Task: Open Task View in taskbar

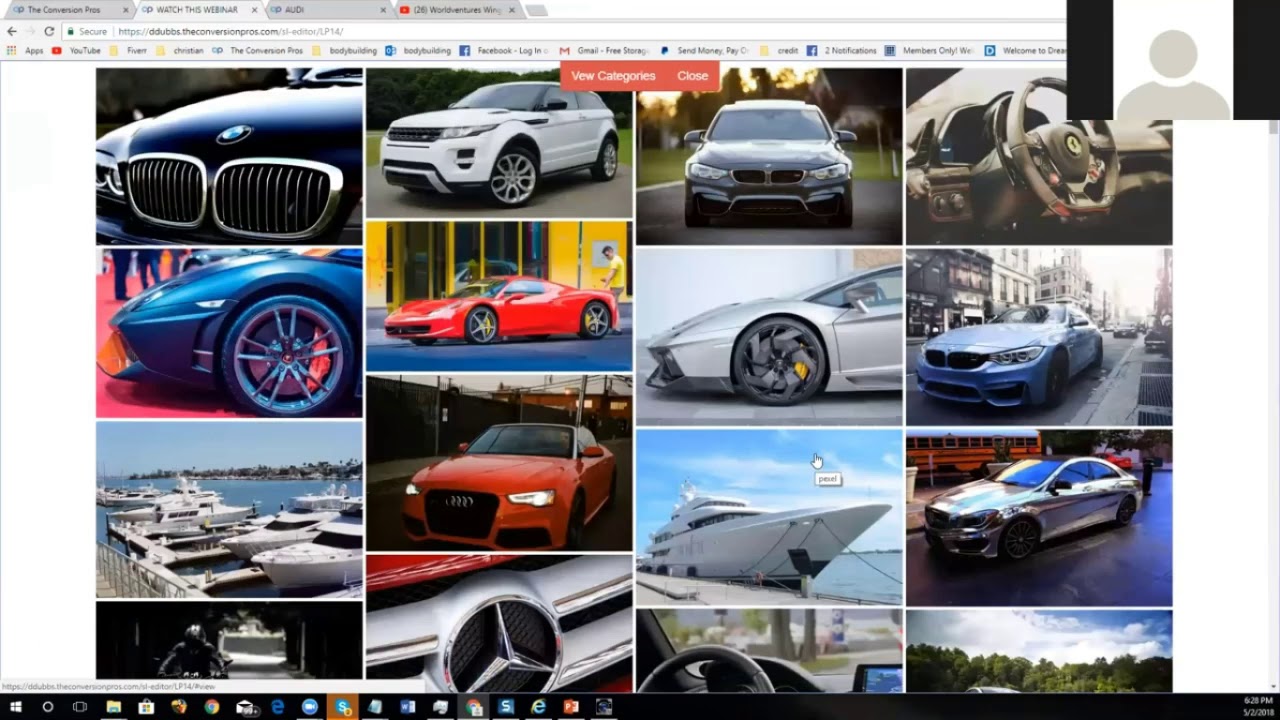Action: (x=80, y=707)
